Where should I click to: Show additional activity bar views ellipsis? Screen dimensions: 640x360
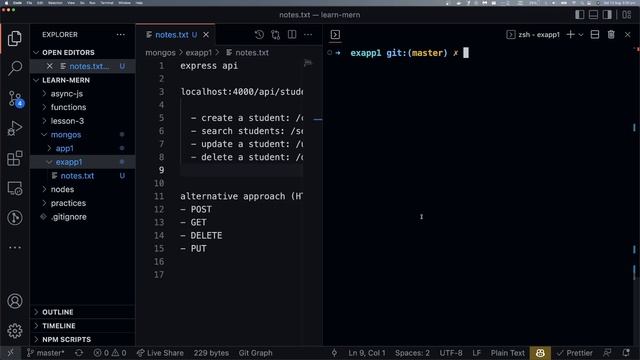pos(15,247)
